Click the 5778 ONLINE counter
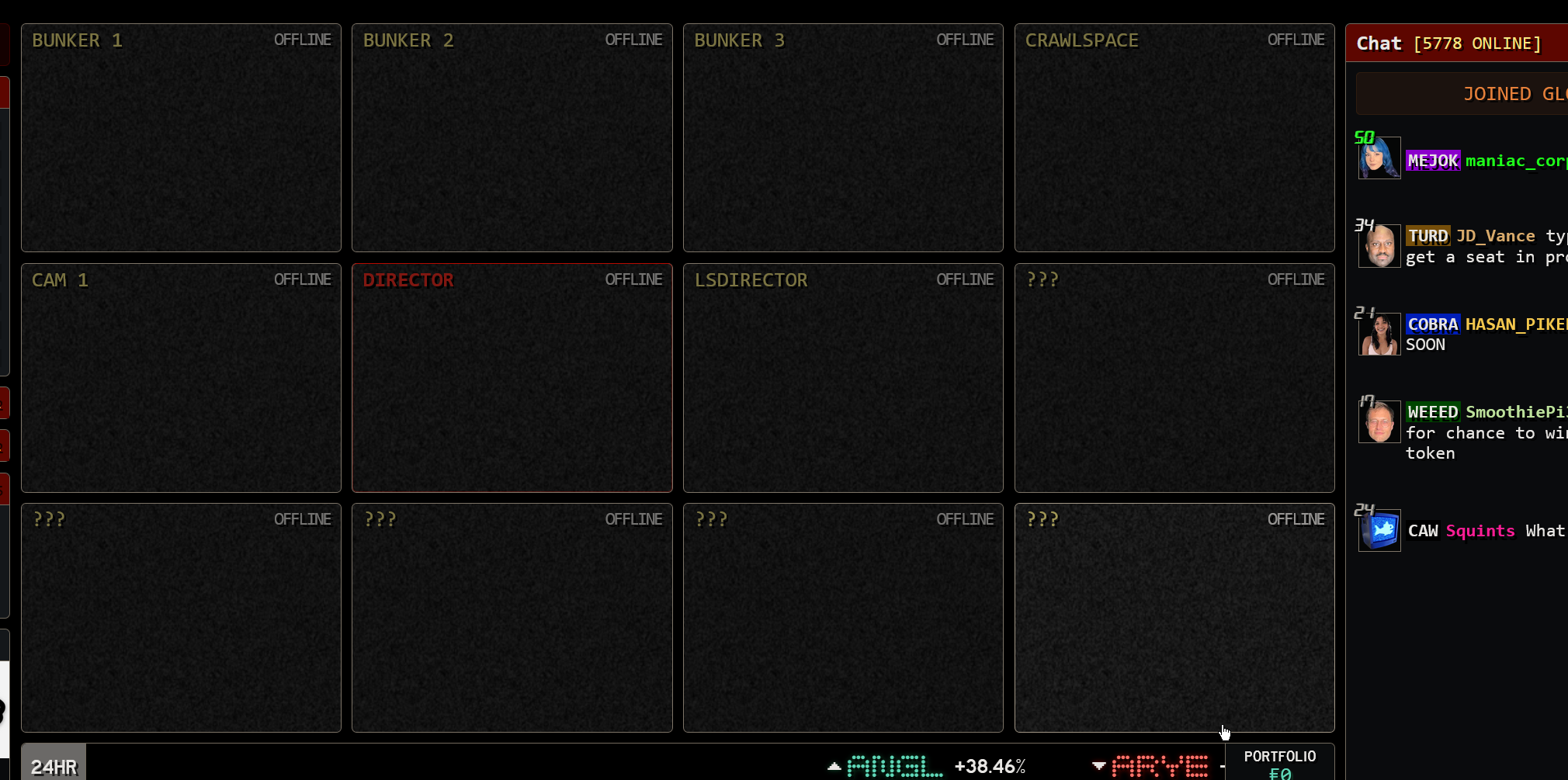 [1477, 43]
